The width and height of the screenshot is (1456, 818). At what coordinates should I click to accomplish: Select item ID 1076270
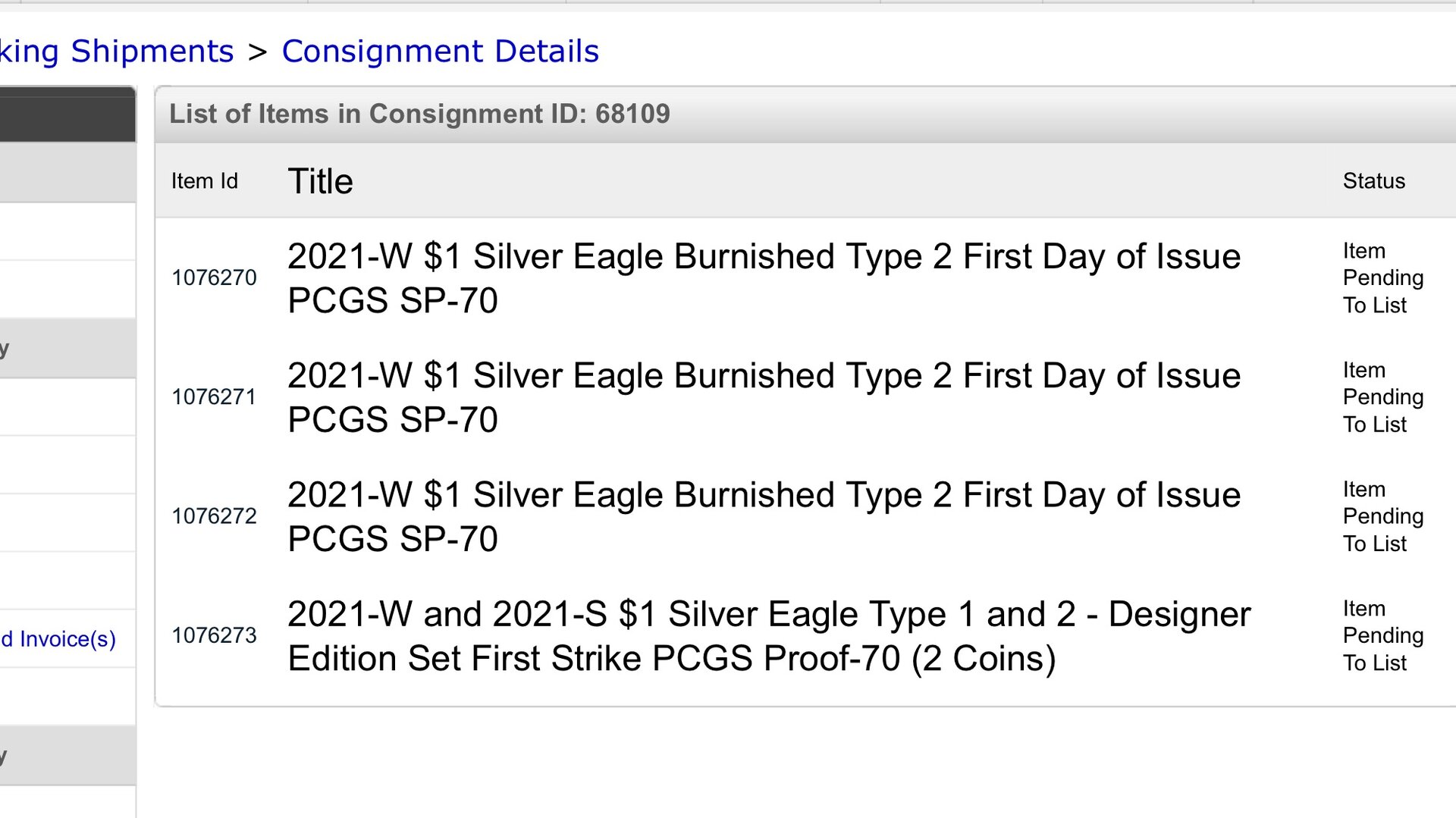[214, 277]
